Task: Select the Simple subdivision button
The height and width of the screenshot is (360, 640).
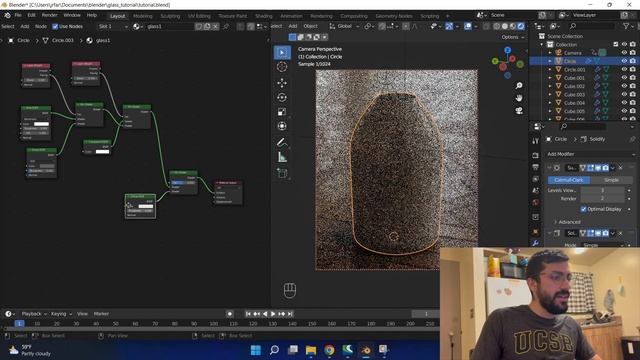Action: pos(611,180)
